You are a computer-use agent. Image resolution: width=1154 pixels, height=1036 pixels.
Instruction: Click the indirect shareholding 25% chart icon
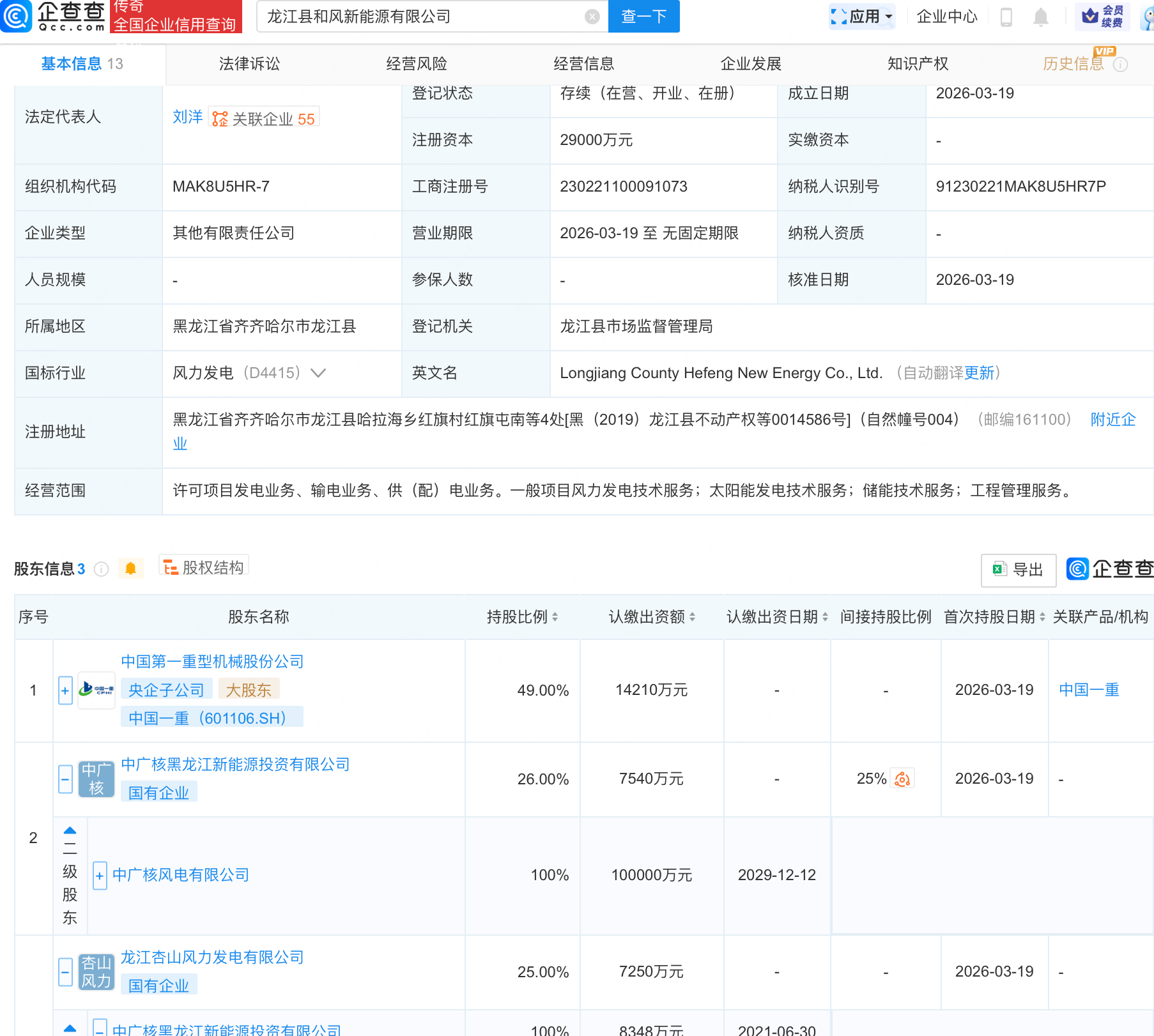(902, 779)
